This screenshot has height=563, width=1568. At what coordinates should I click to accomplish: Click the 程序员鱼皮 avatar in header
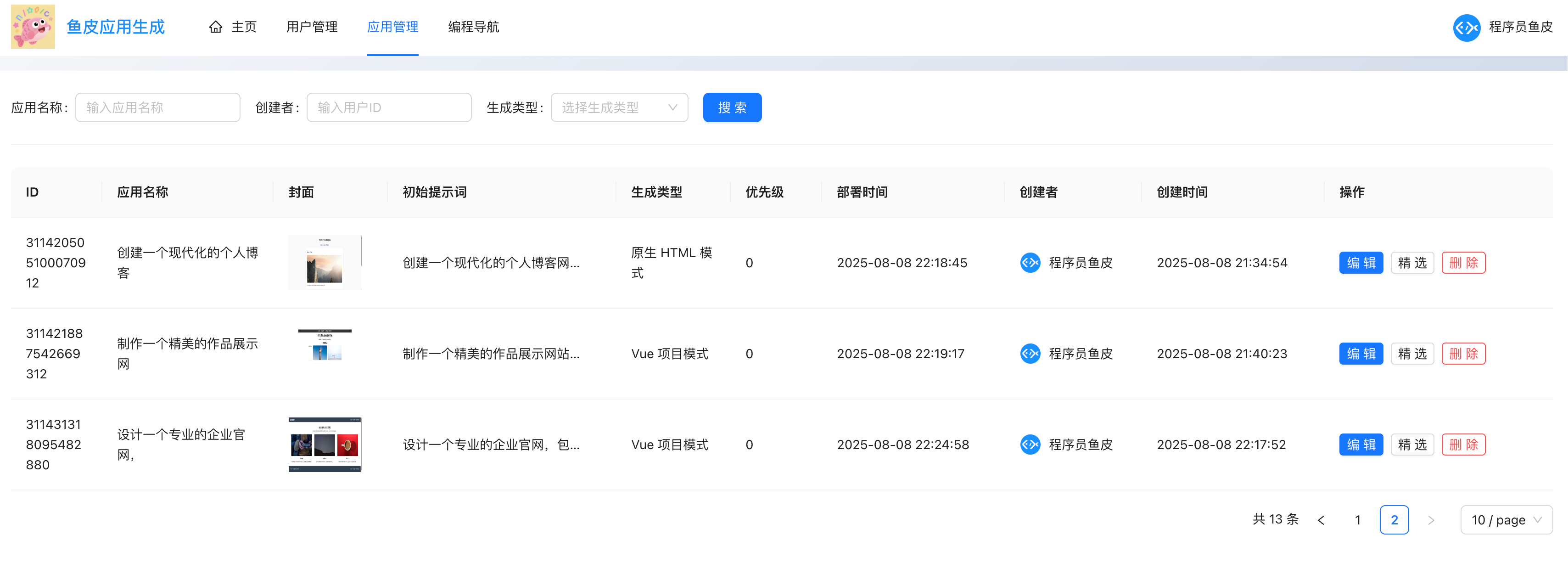coord(1467,28)
